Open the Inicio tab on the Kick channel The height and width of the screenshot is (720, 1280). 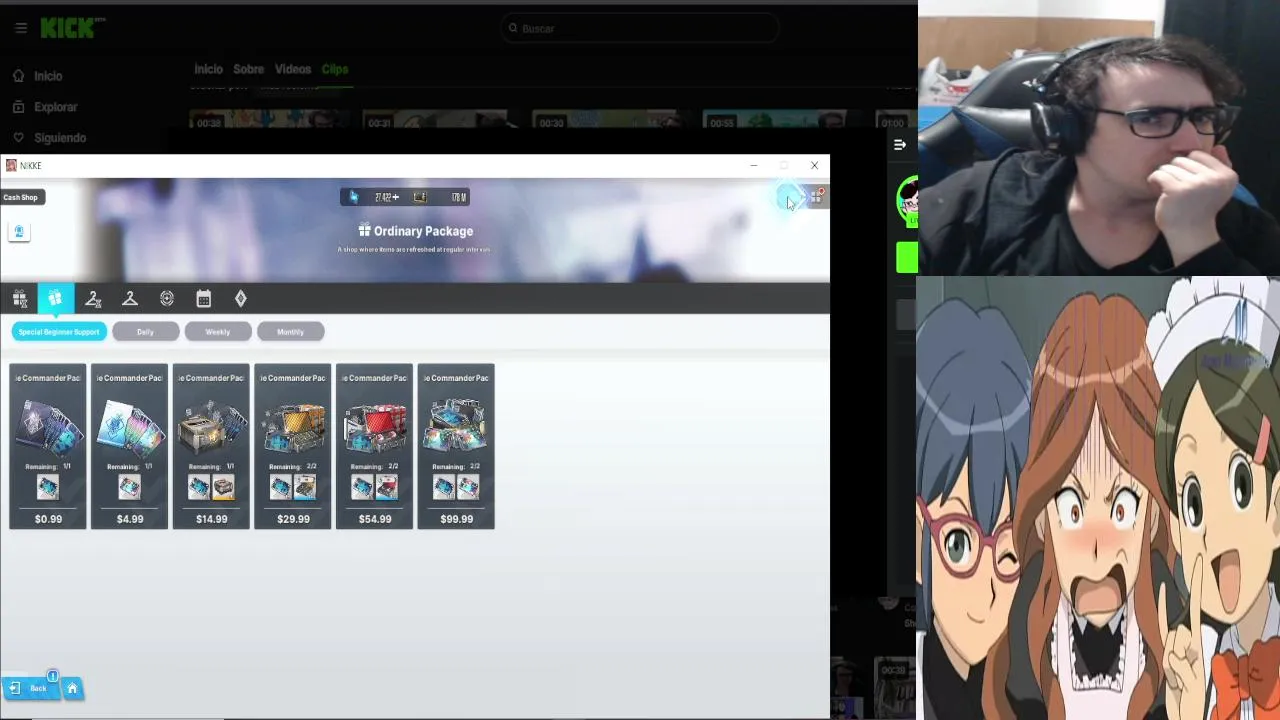click(208, 69)
